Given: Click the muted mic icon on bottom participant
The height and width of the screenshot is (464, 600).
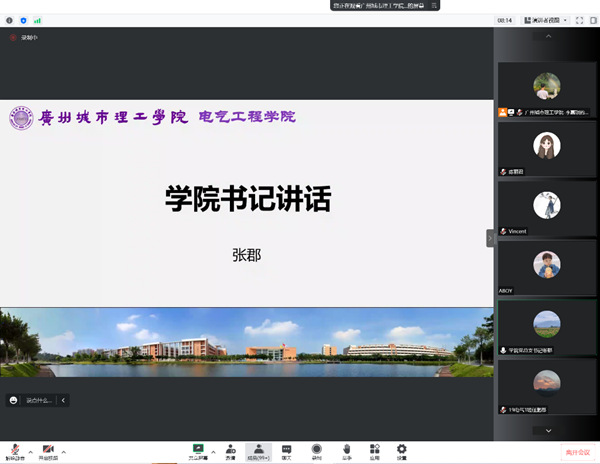Looking at the screenshot, I should 503,410.
